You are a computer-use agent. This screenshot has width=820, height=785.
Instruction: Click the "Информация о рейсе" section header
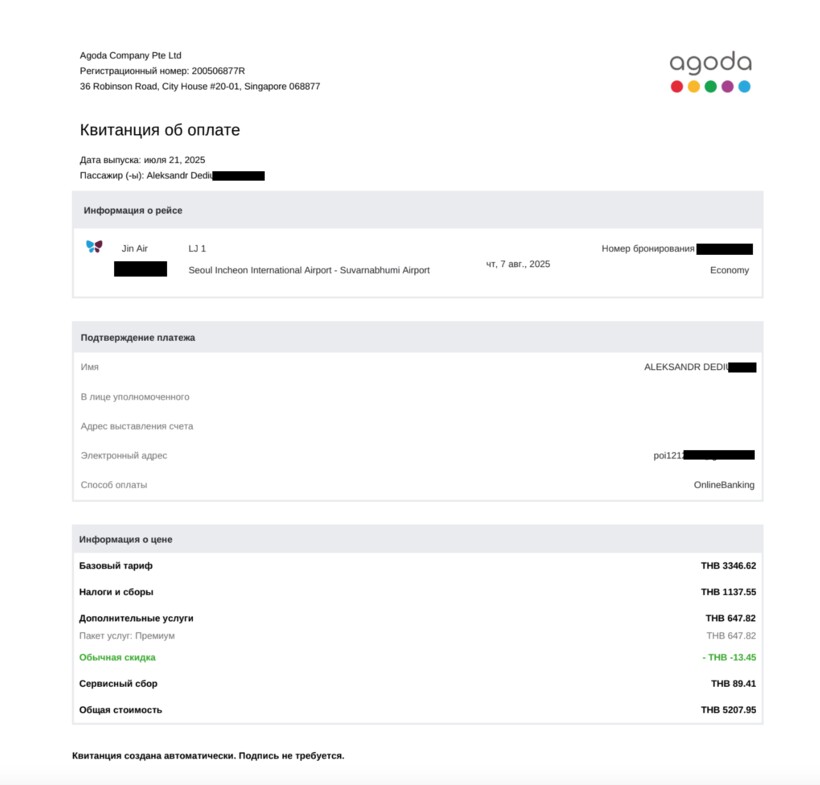pyautogui.click(x=133, y=211)
